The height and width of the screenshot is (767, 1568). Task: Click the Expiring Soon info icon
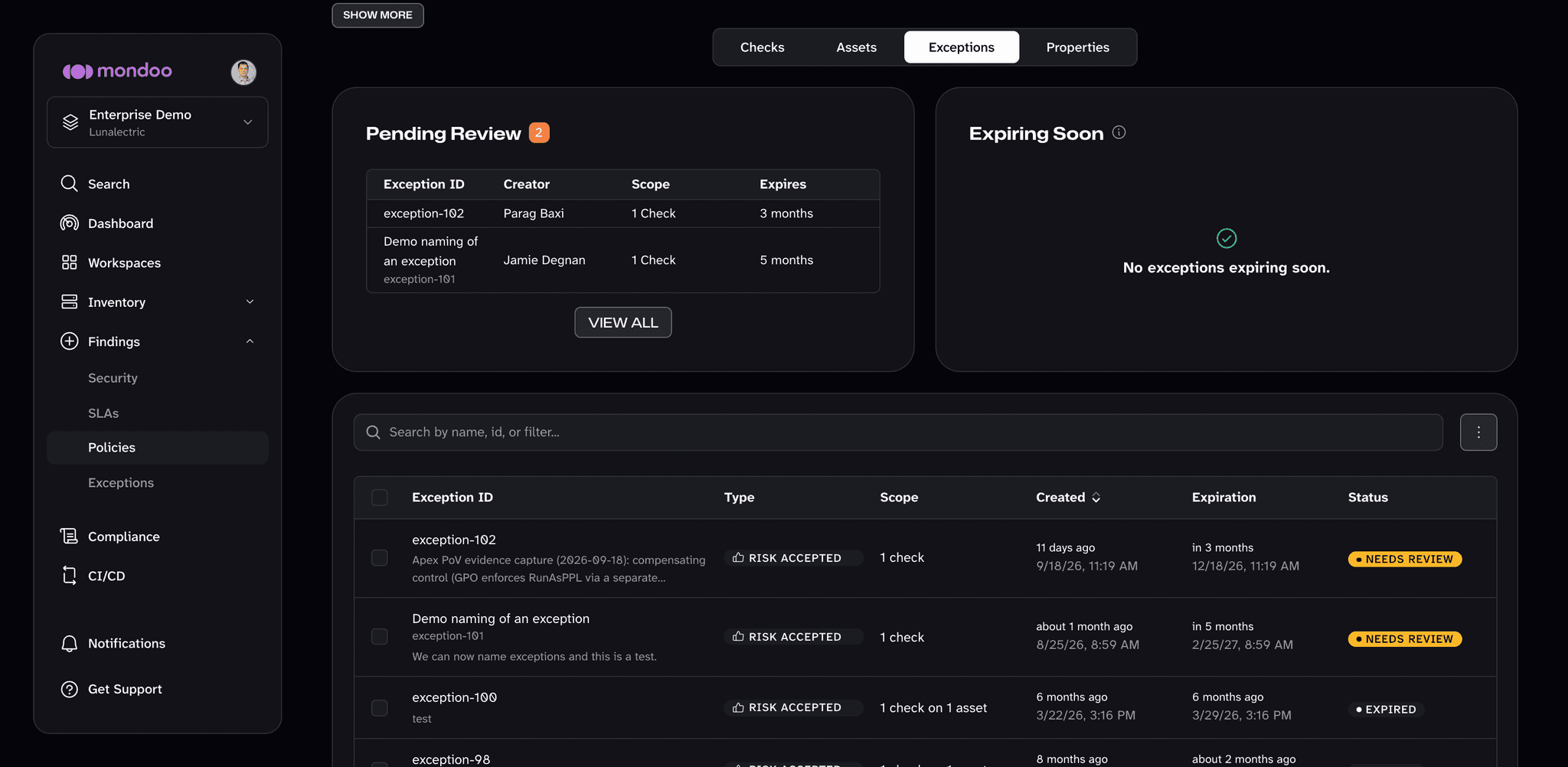click(x=1119, y=132)
